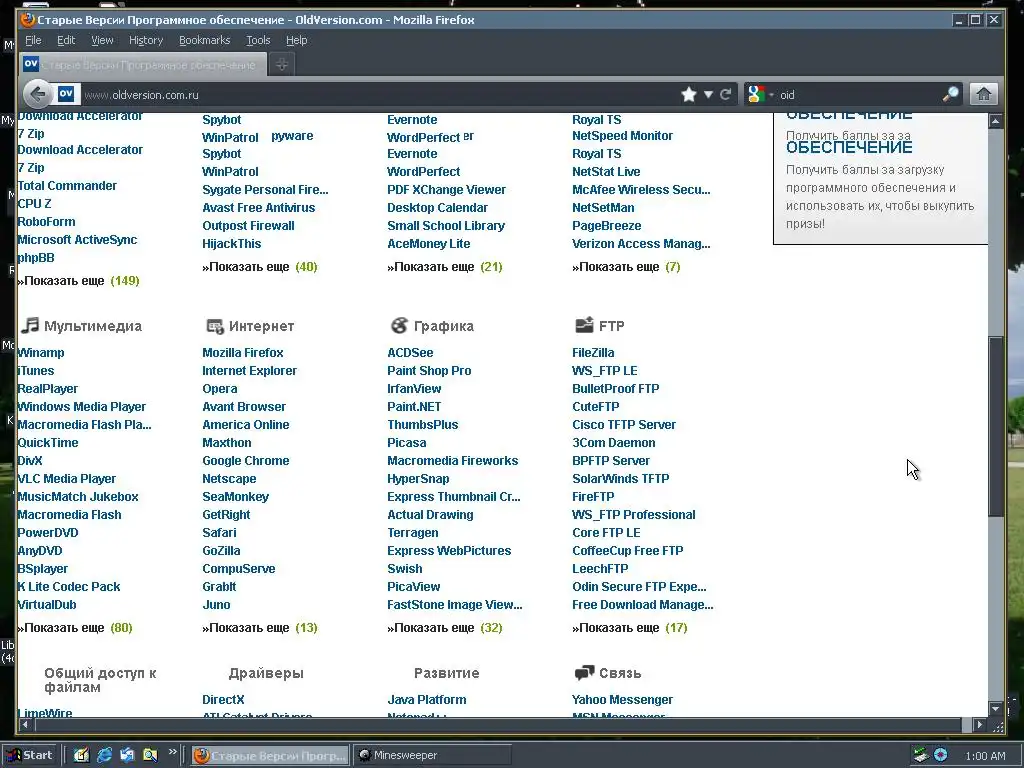
Task: Click the Firefox taskbar button
Action: point(271,755)
